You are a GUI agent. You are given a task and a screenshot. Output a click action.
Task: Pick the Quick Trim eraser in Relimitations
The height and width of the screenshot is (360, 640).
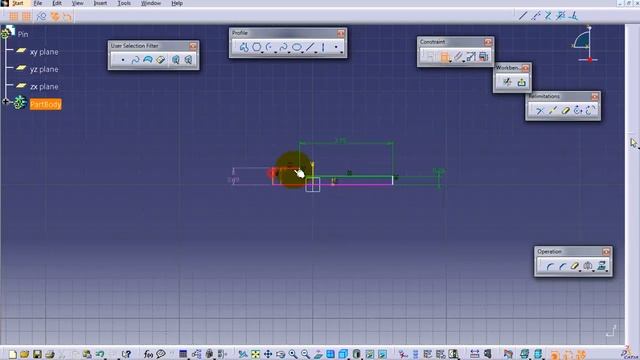tap(566, 111)
